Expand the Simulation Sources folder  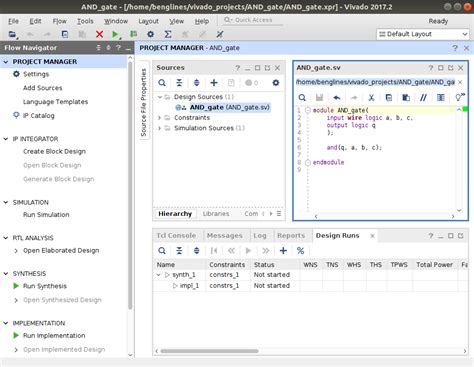[x=159, y=128]
